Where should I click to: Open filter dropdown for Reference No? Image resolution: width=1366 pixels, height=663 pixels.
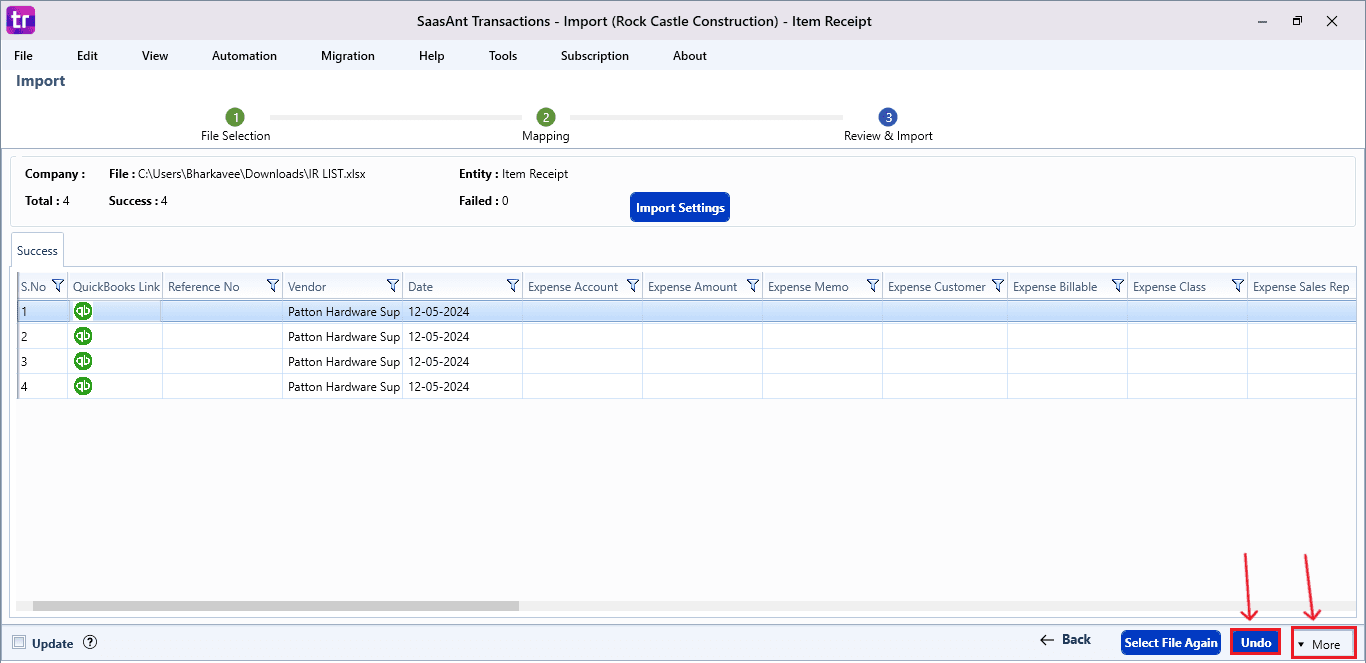coord(272,286)
